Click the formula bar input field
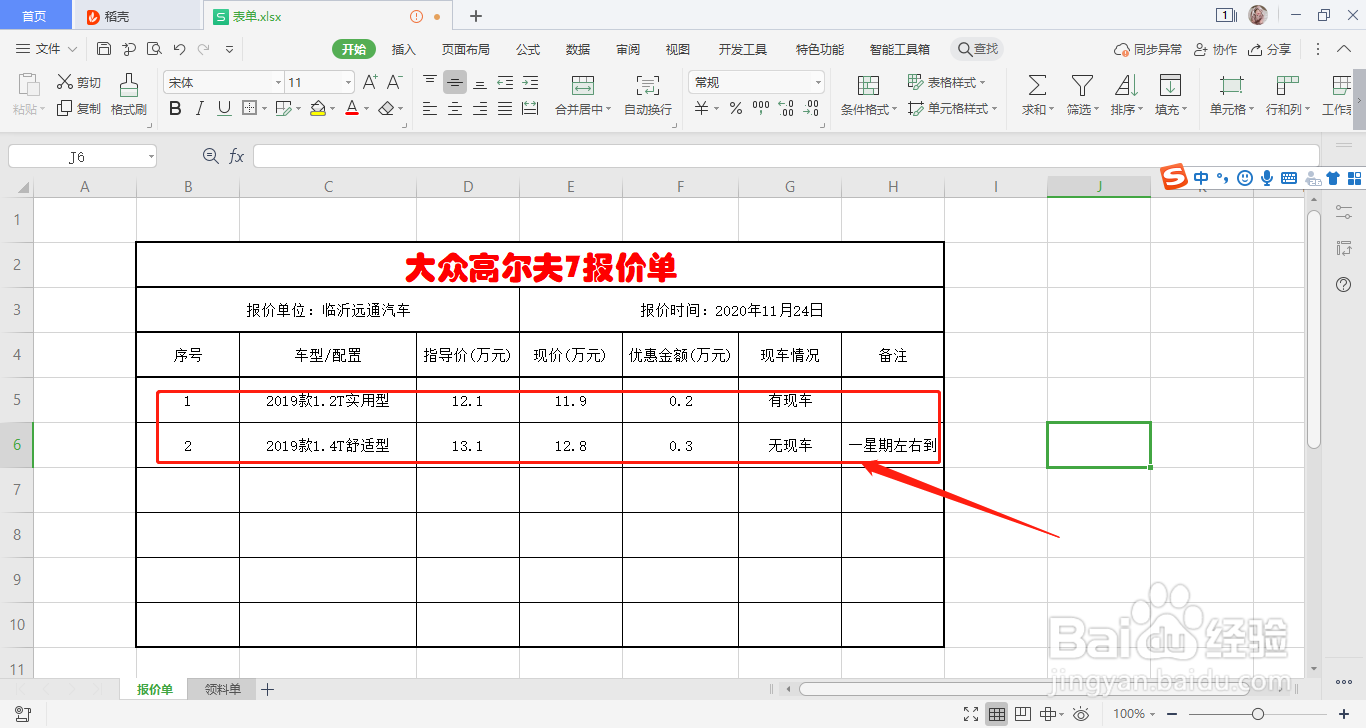The width and height of the screenshot is (1366, 728). 786,156
